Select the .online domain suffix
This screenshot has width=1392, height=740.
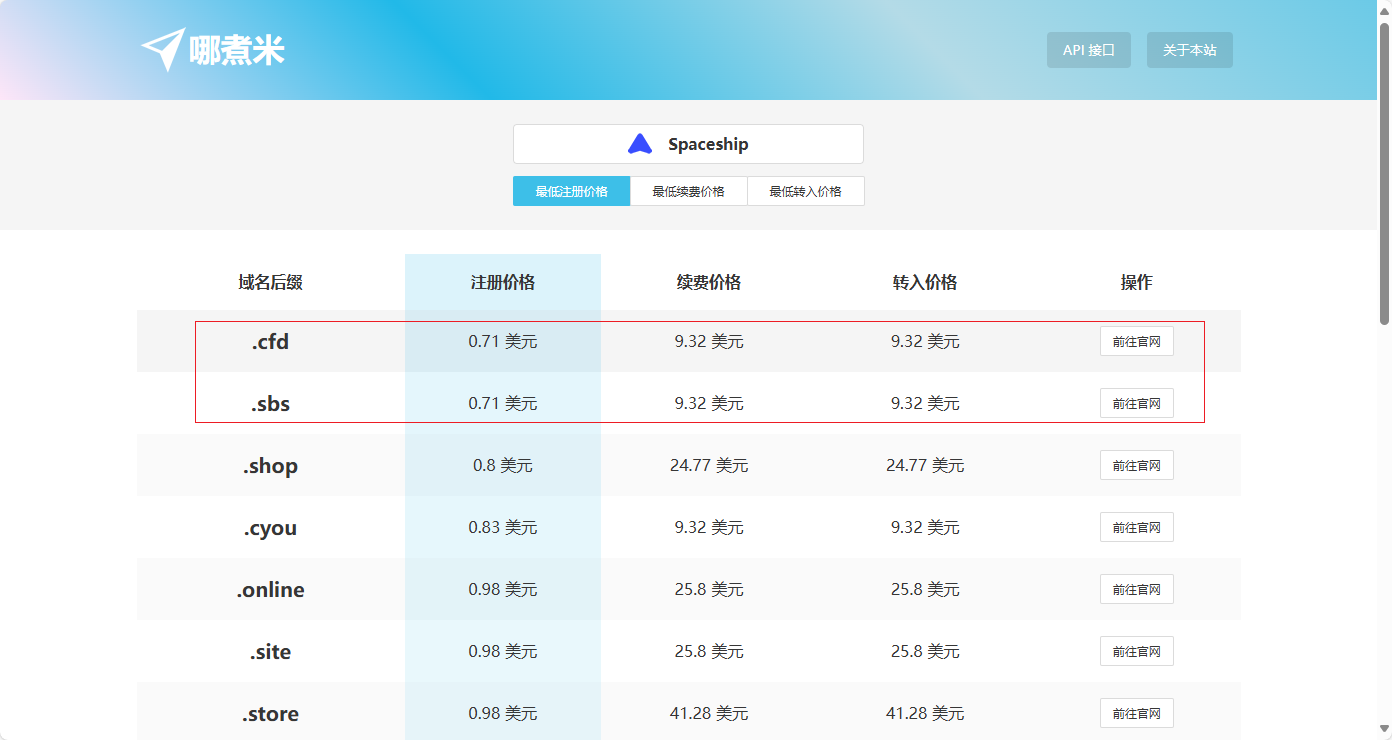270,590
